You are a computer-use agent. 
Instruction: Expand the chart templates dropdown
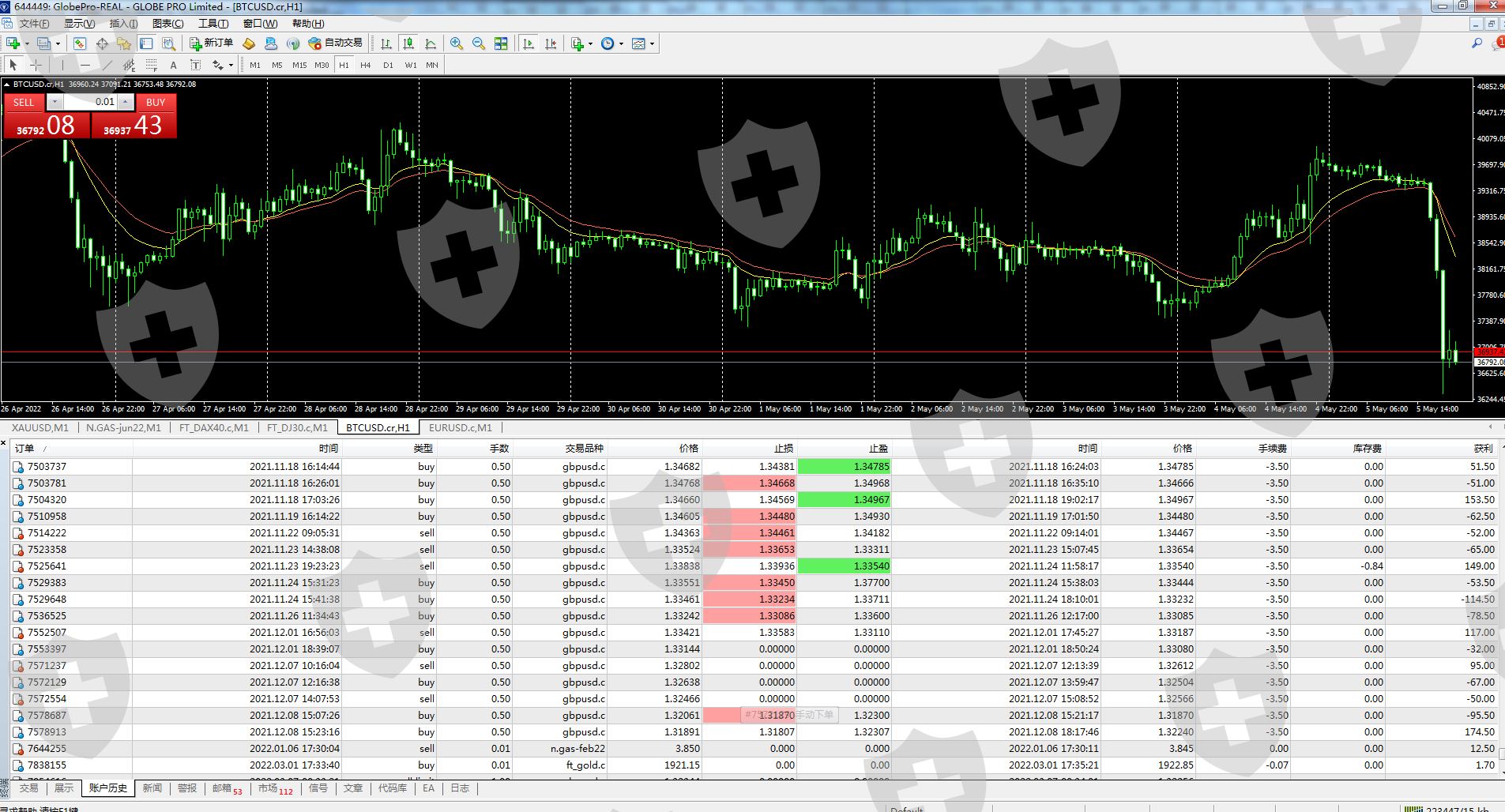(652, 44)
